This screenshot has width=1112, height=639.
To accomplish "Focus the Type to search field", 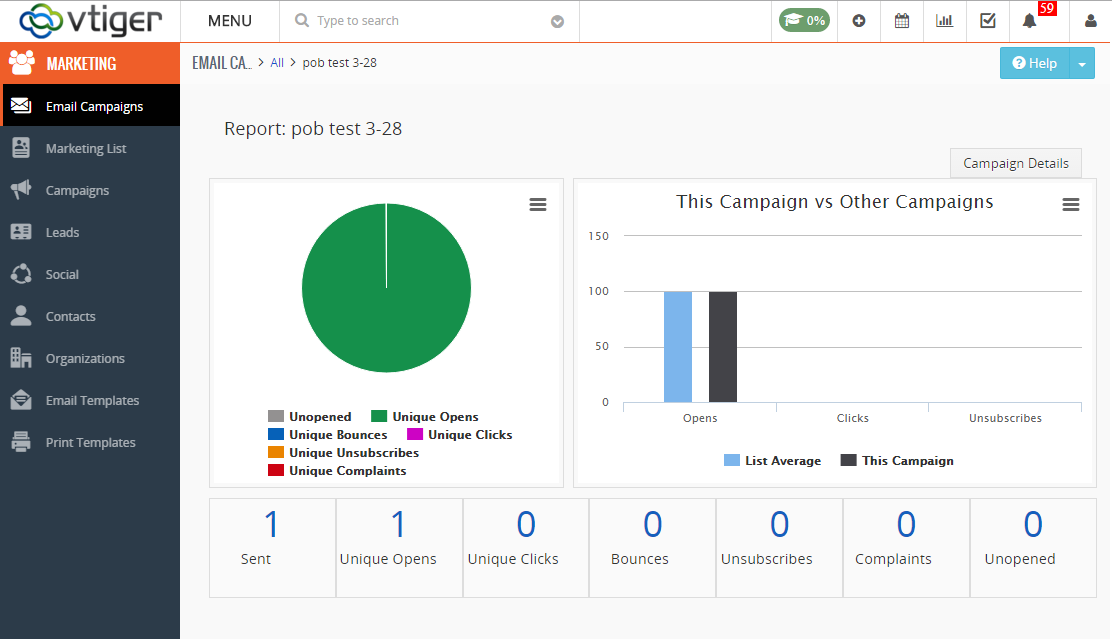I will (x=429, y=21).
